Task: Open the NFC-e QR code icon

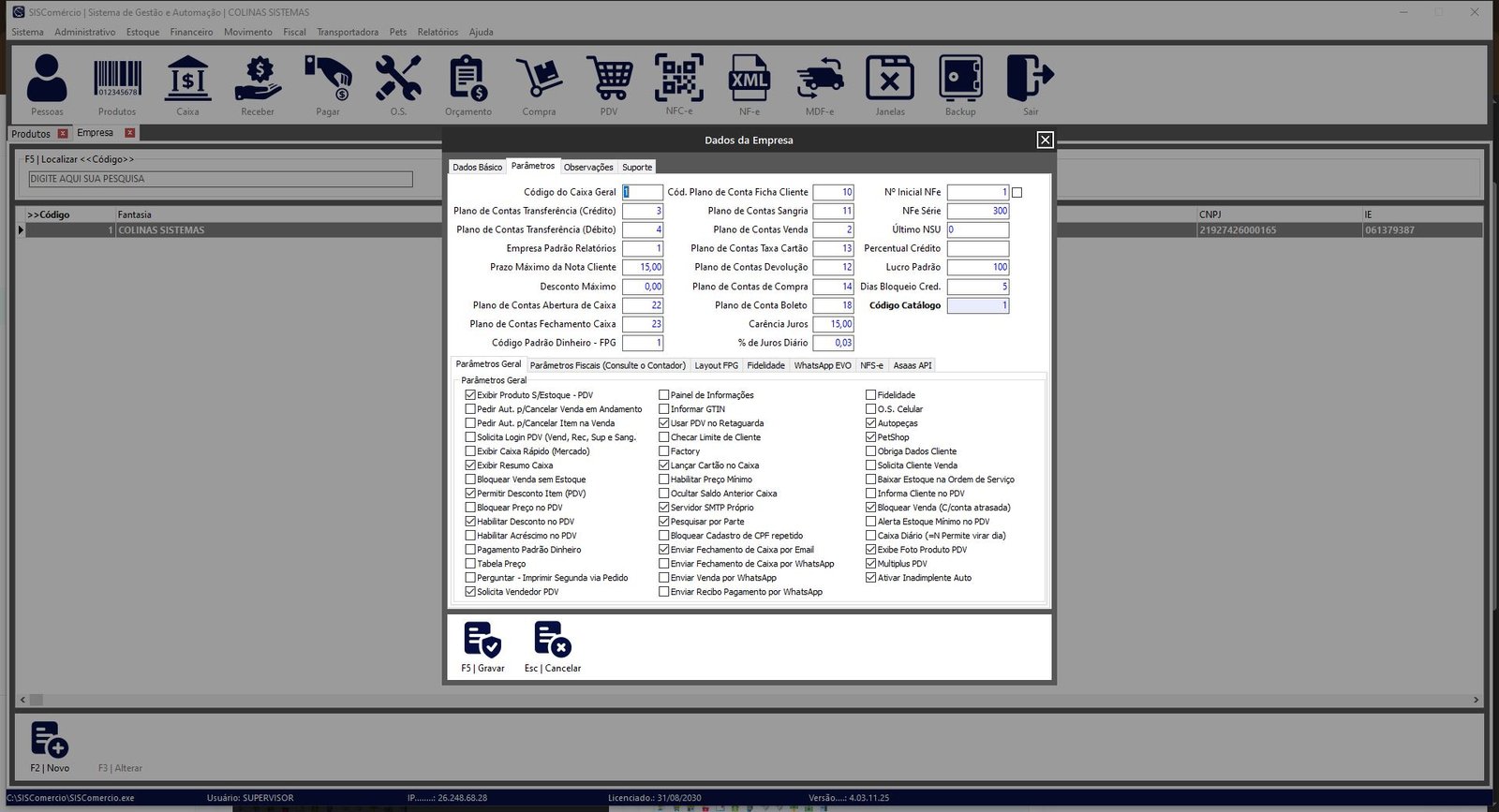Action: point(679,79)
